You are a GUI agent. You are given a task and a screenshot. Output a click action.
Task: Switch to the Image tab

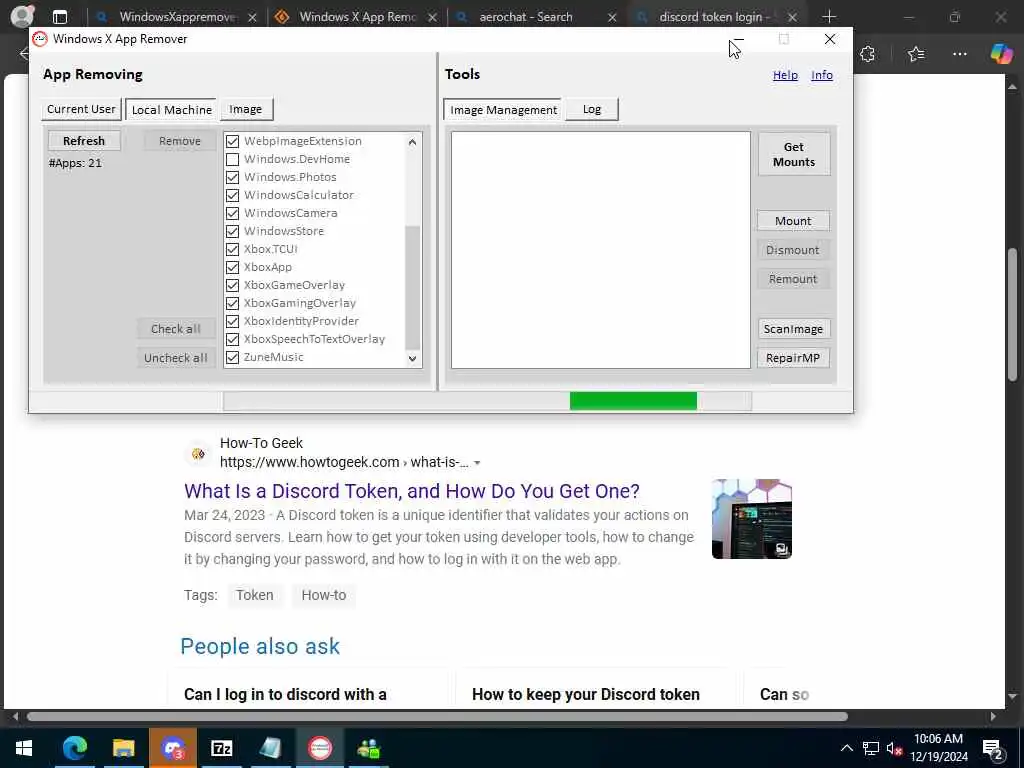246,109
